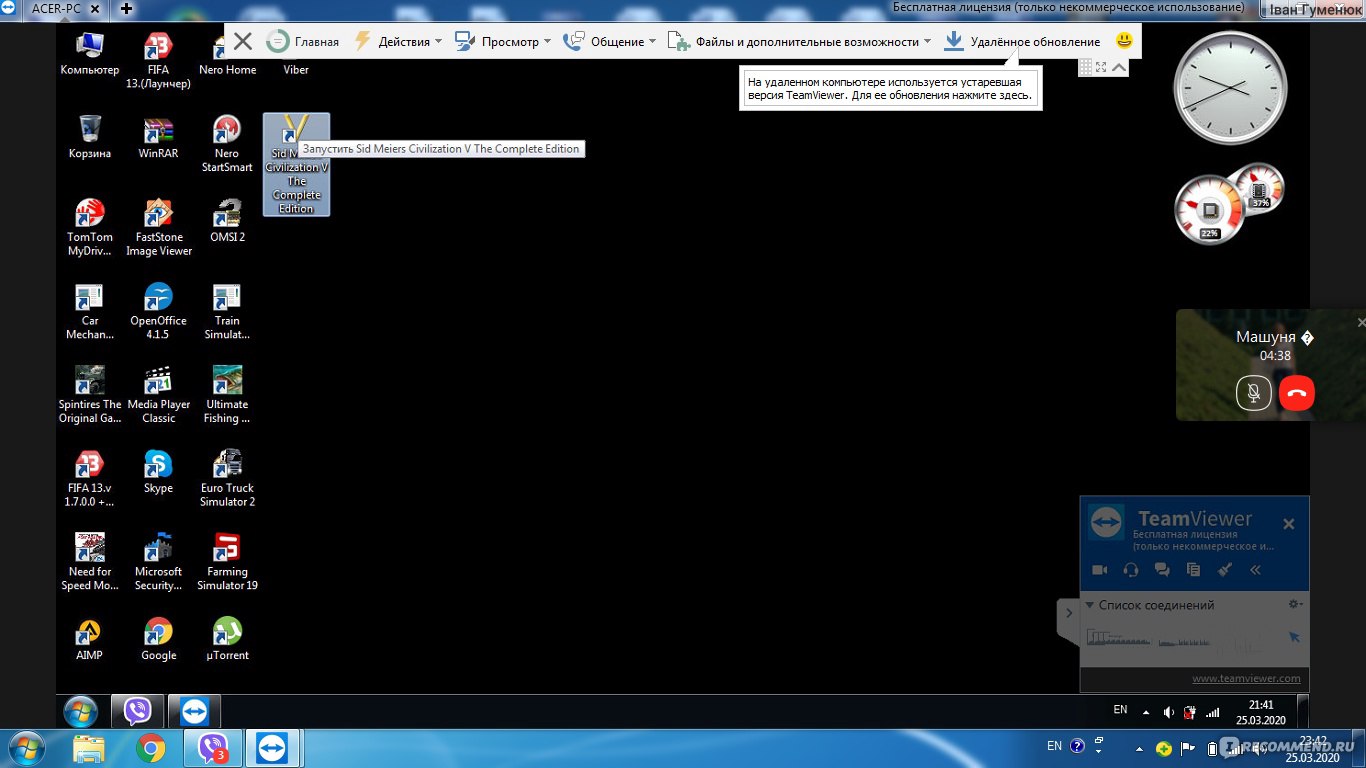The width and height of the screenshot is (1366, 768).
Task: Open TeamViewer on the remote taskbar
Action: click(194, 712)
